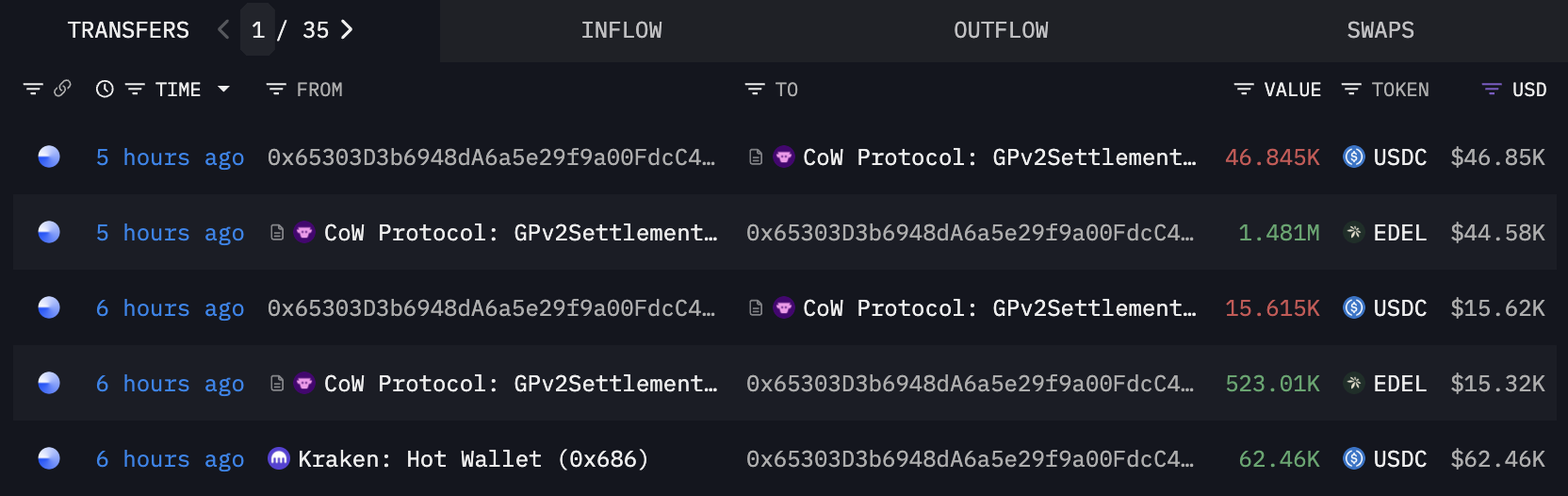Open the FROM column filter
This screenshot has width=1568, height=496.
276,90
